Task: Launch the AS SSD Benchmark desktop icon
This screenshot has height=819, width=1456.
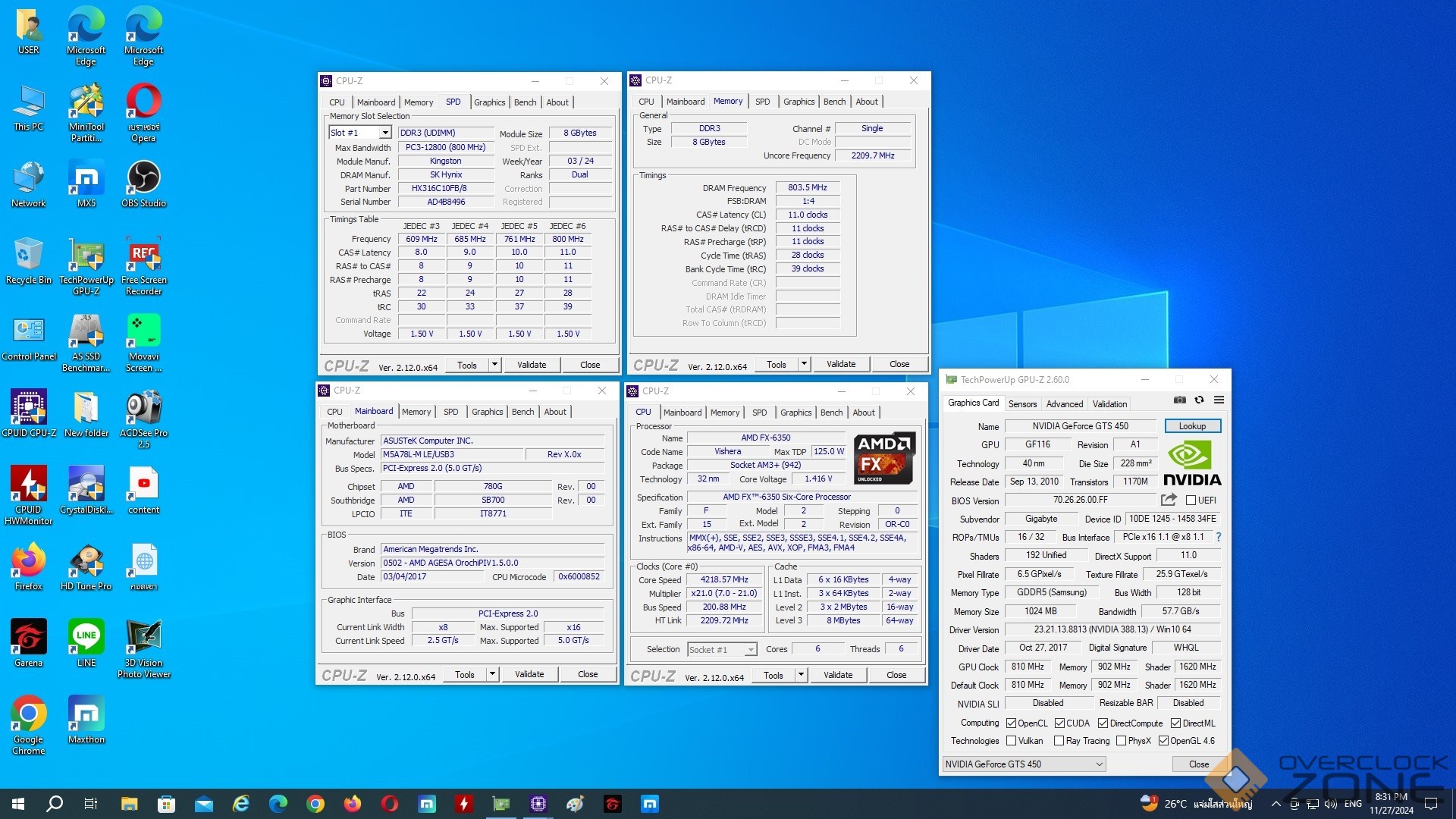Action: (x=86, y=344)
